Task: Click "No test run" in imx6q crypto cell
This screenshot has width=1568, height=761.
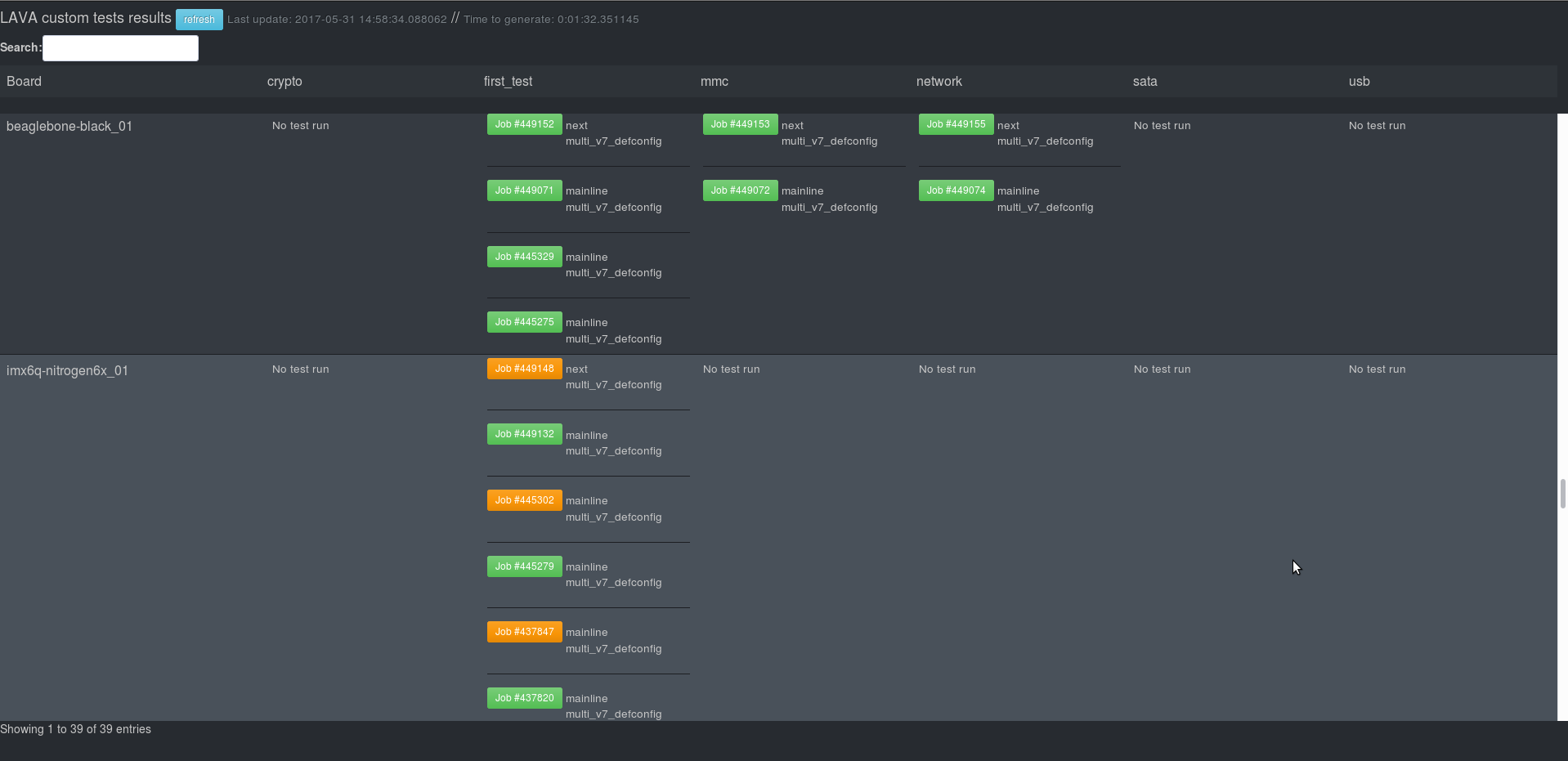Action: (x=300, y=369)
